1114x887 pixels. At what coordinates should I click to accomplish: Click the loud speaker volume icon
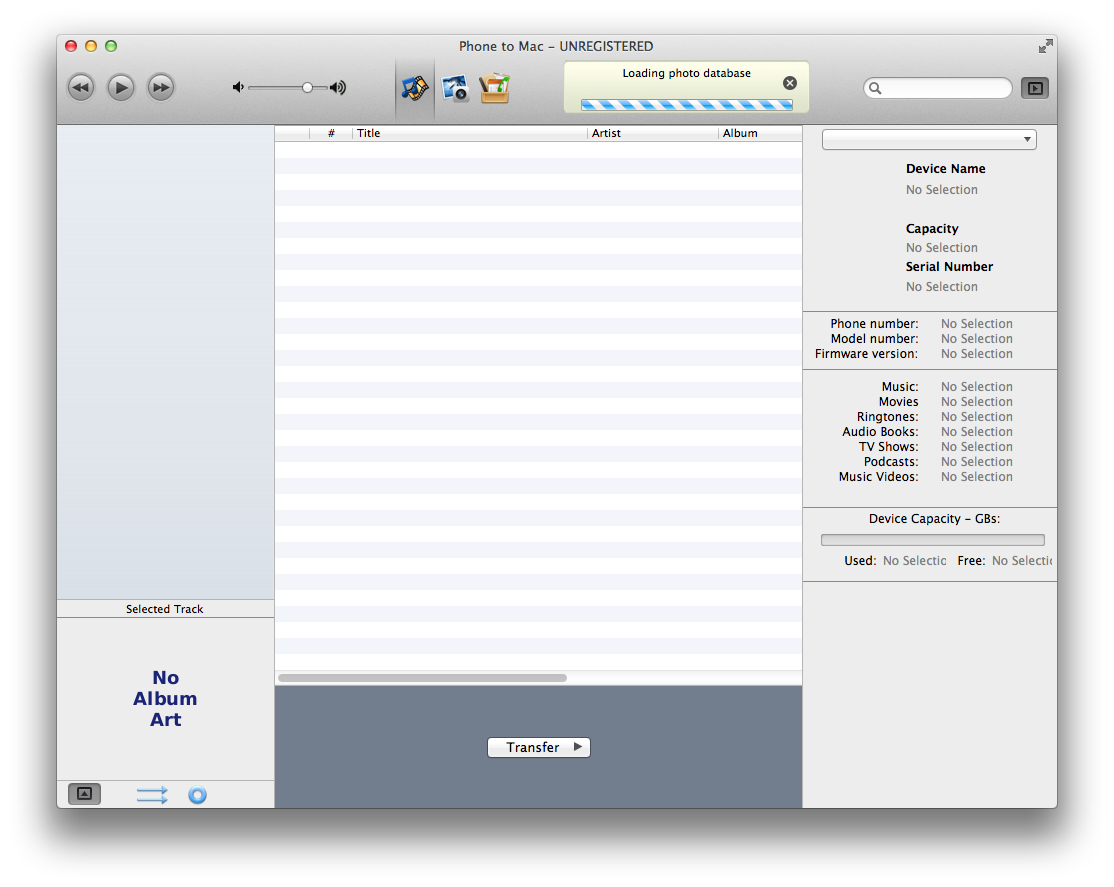[x=338, y=88]
